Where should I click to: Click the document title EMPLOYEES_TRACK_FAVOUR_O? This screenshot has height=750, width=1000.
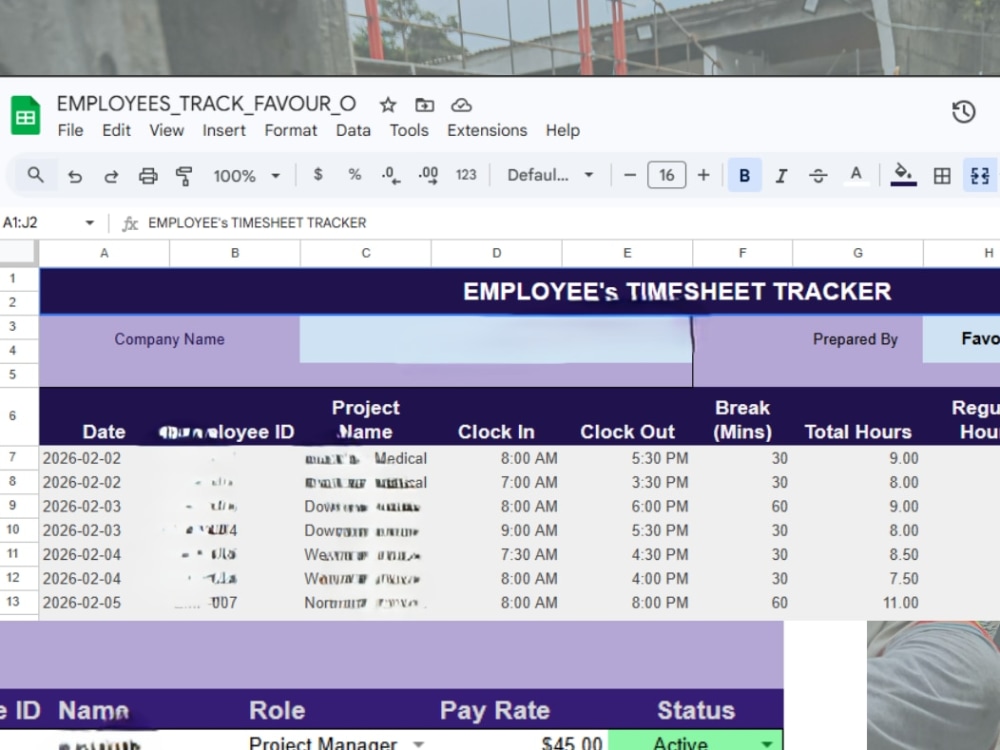tap(206, 104)
